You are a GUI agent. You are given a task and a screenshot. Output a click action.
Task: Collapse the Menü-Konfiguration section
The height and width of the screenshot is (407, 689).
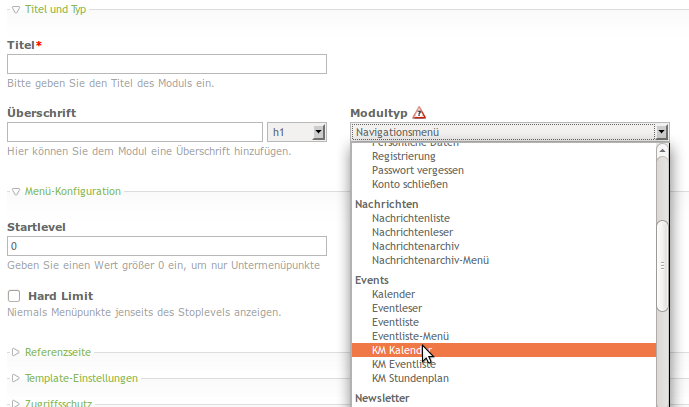(x=65, y=191)
